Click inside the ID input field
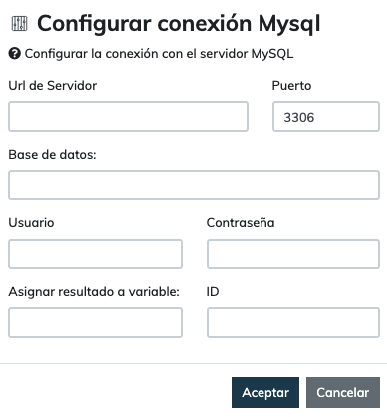The image size is (387, 417). click(x=293, y=323)
